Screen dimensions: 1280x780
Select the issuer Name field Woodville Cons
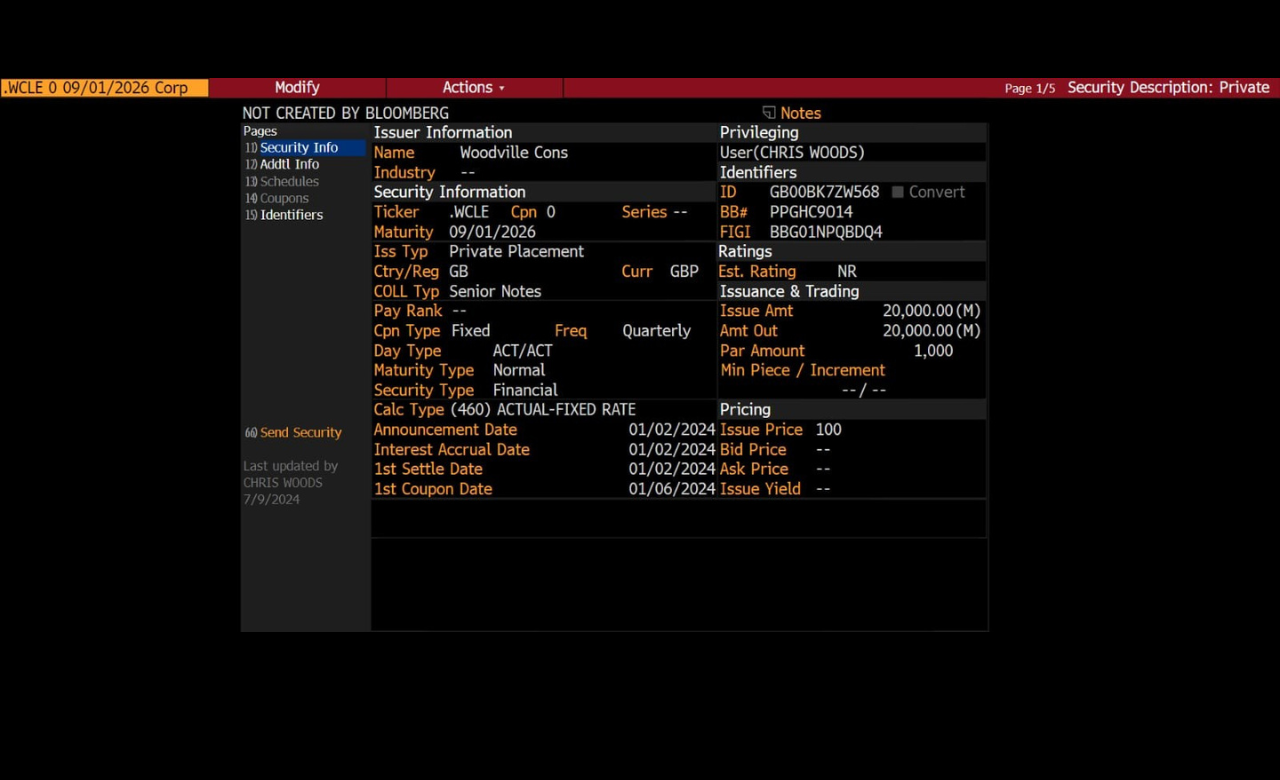tap(513, 153)
